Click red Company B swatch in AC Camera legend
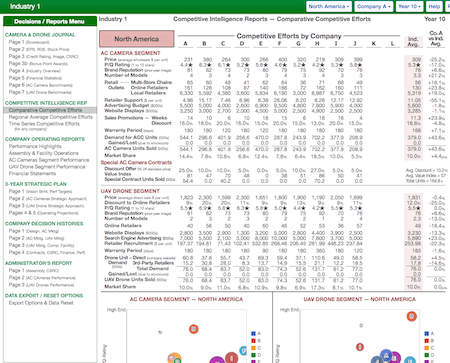This screenshot has width=450, height=363. (x=253, y=341)
